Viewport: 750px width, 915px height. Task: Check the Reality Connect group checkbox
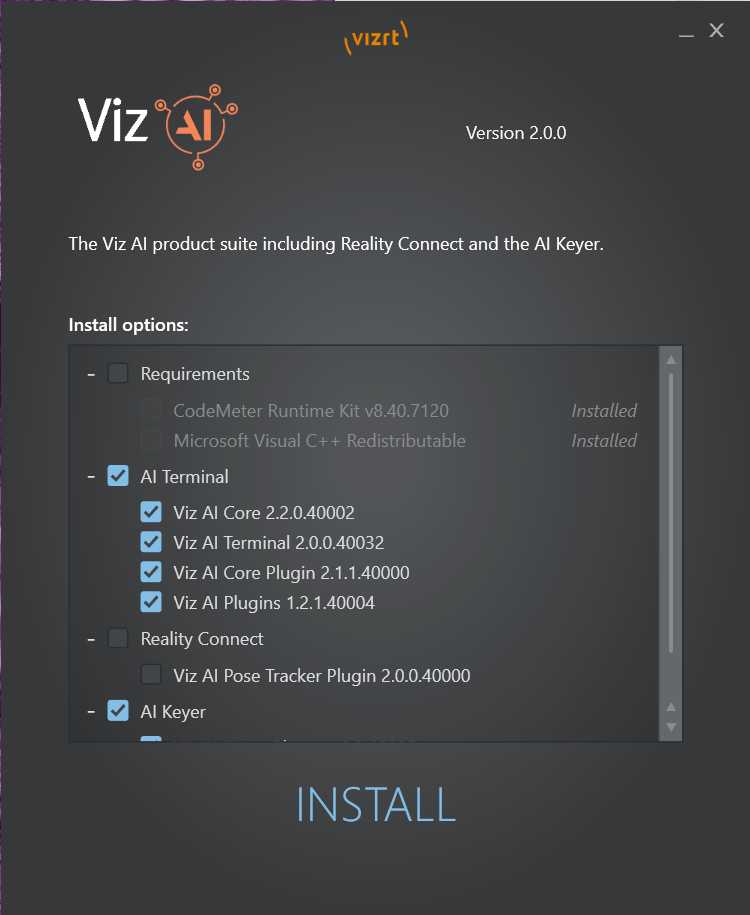click(118, 638)
